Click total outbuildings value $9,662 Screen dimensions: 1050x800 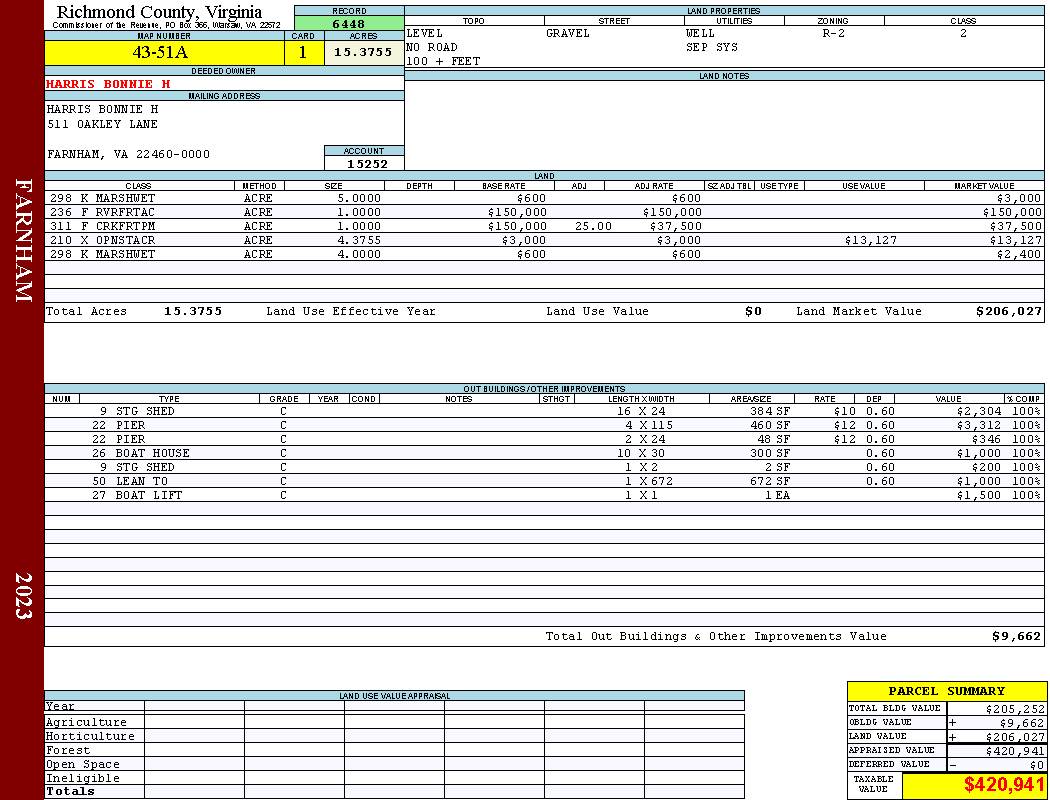pyautogui.click(x=1017, y=637)
